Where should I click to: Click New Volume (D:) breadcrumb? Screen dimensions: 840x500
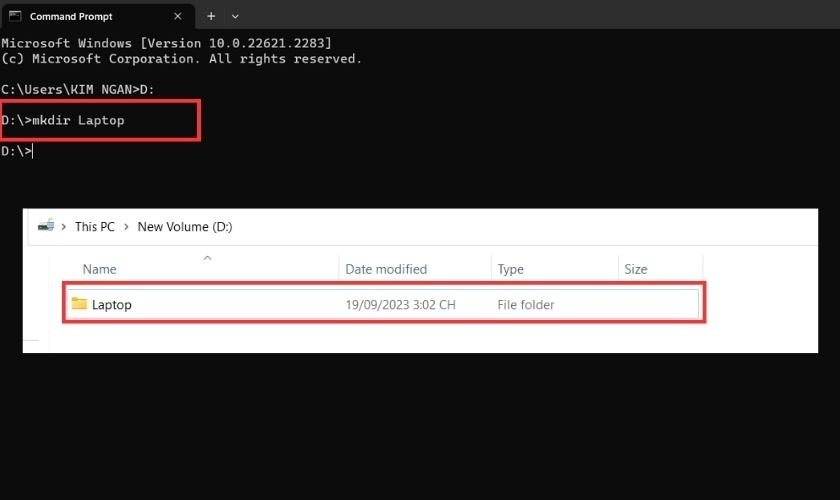pyautogui.click(x=184, y=227)
